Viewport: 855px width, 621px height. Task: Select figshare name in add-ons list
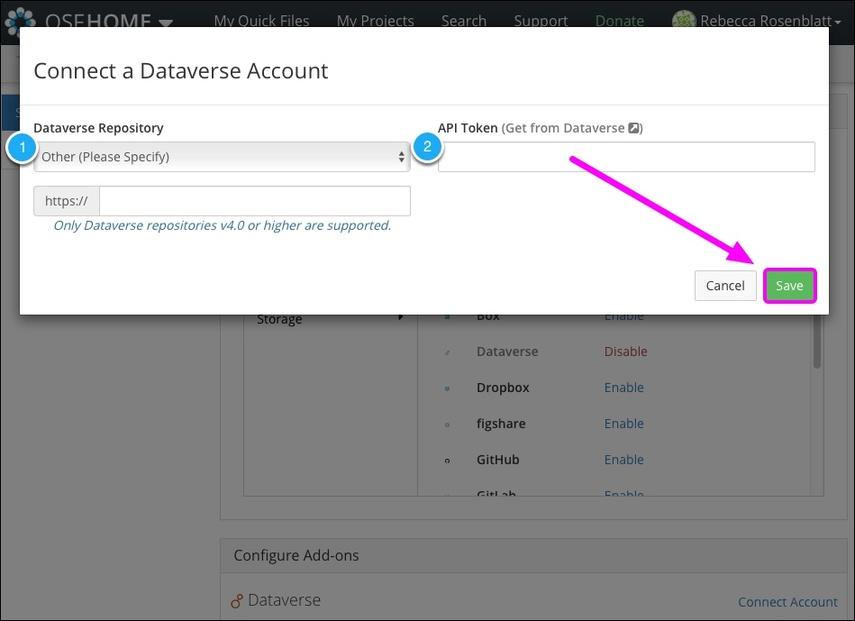coord(501,424)
